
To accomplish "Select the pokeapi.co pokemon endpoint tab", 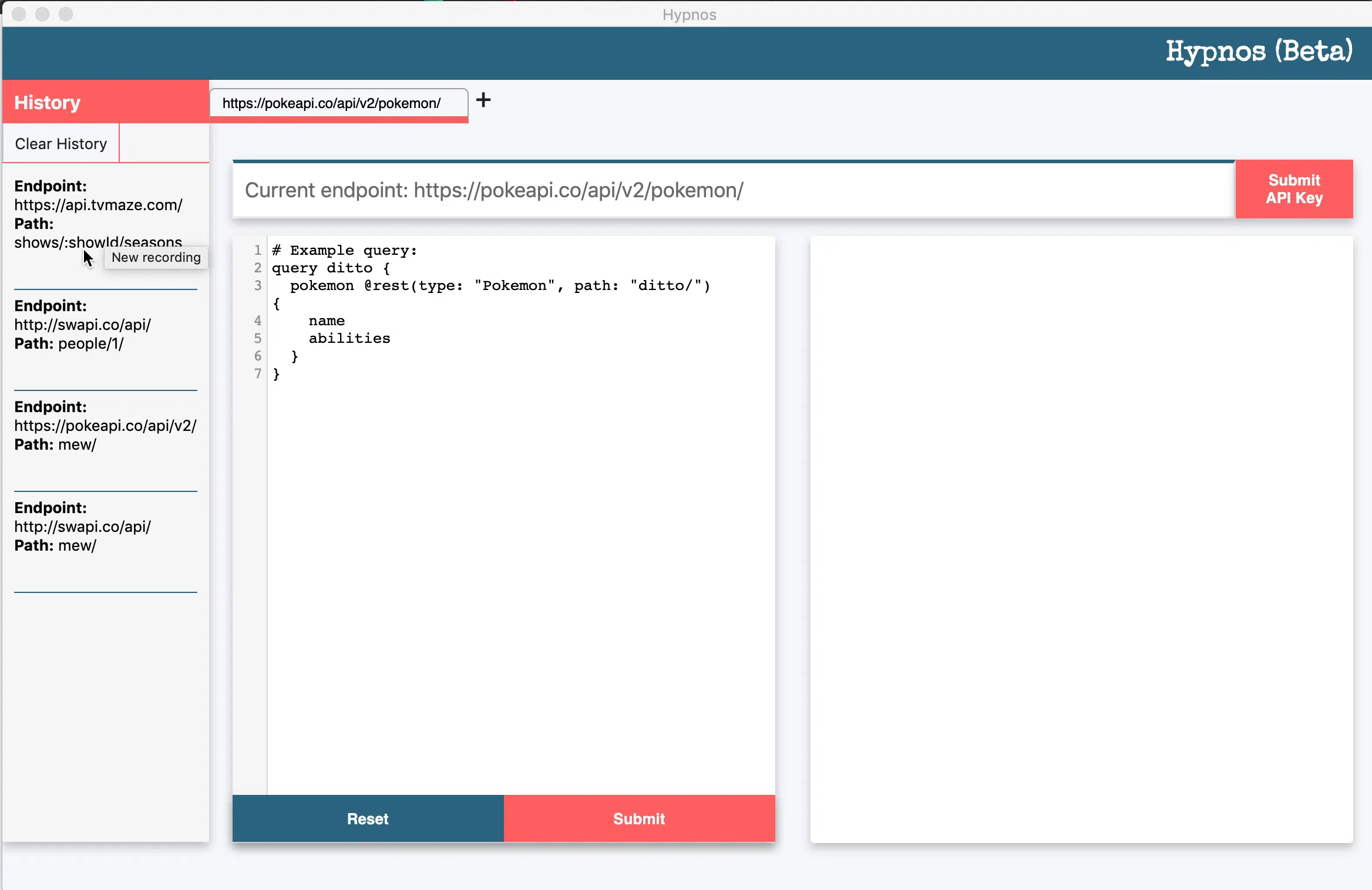I will click(x=339, y=104).
